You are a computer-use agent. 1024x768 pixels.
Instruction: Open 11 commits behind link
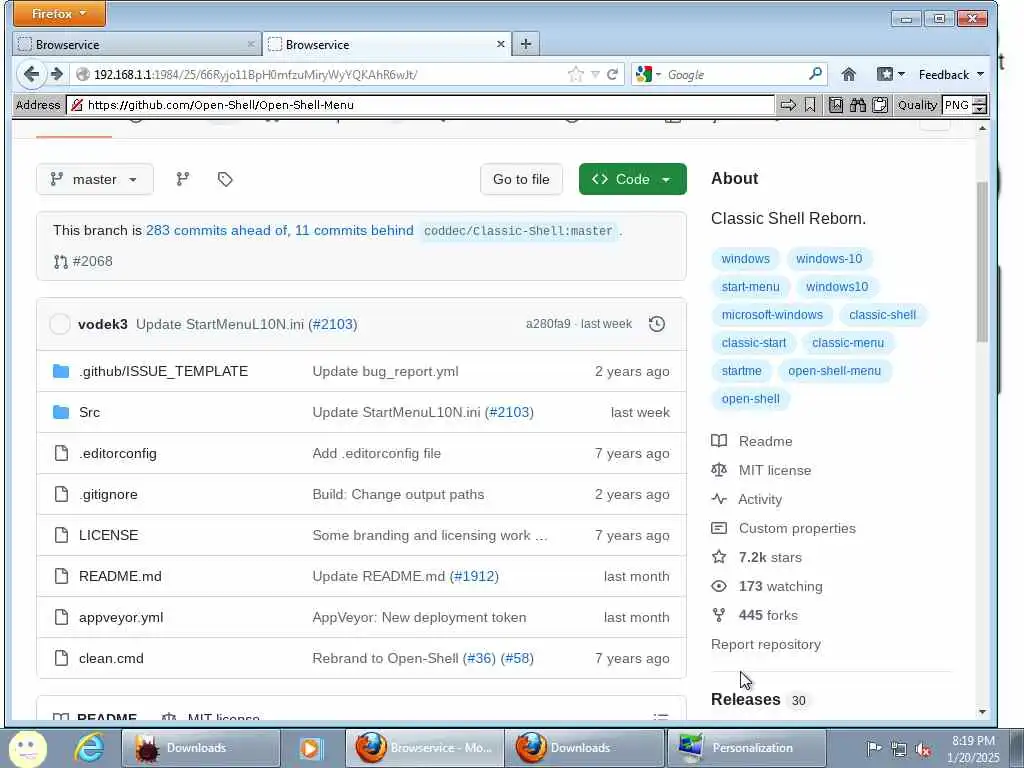click(354, 231)
